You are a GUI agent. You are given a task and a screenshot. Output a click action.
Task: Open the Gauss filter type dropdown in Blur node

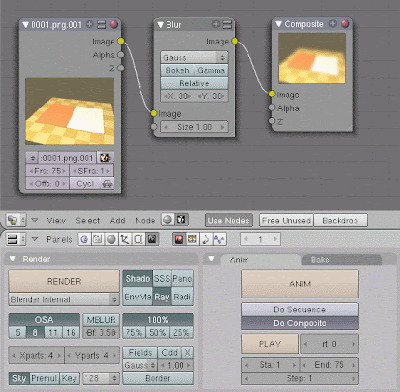[x=194, y=57]
